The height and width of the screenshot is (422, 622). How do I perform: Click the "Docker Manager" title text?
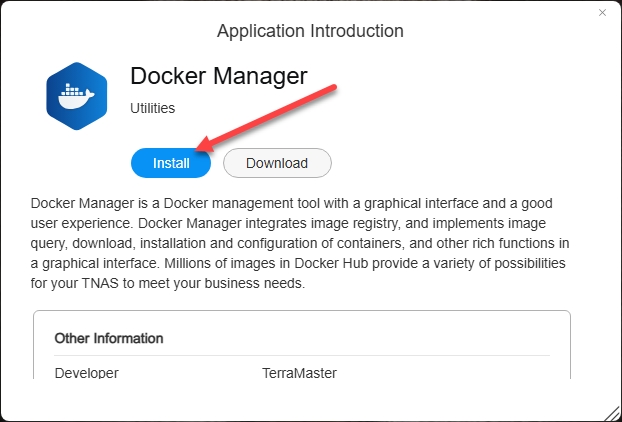click(x=219, y=76)
